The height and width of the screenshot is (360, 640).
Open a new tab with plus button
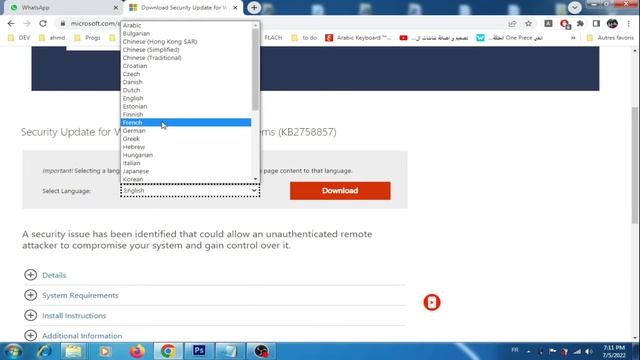point(254,7)
